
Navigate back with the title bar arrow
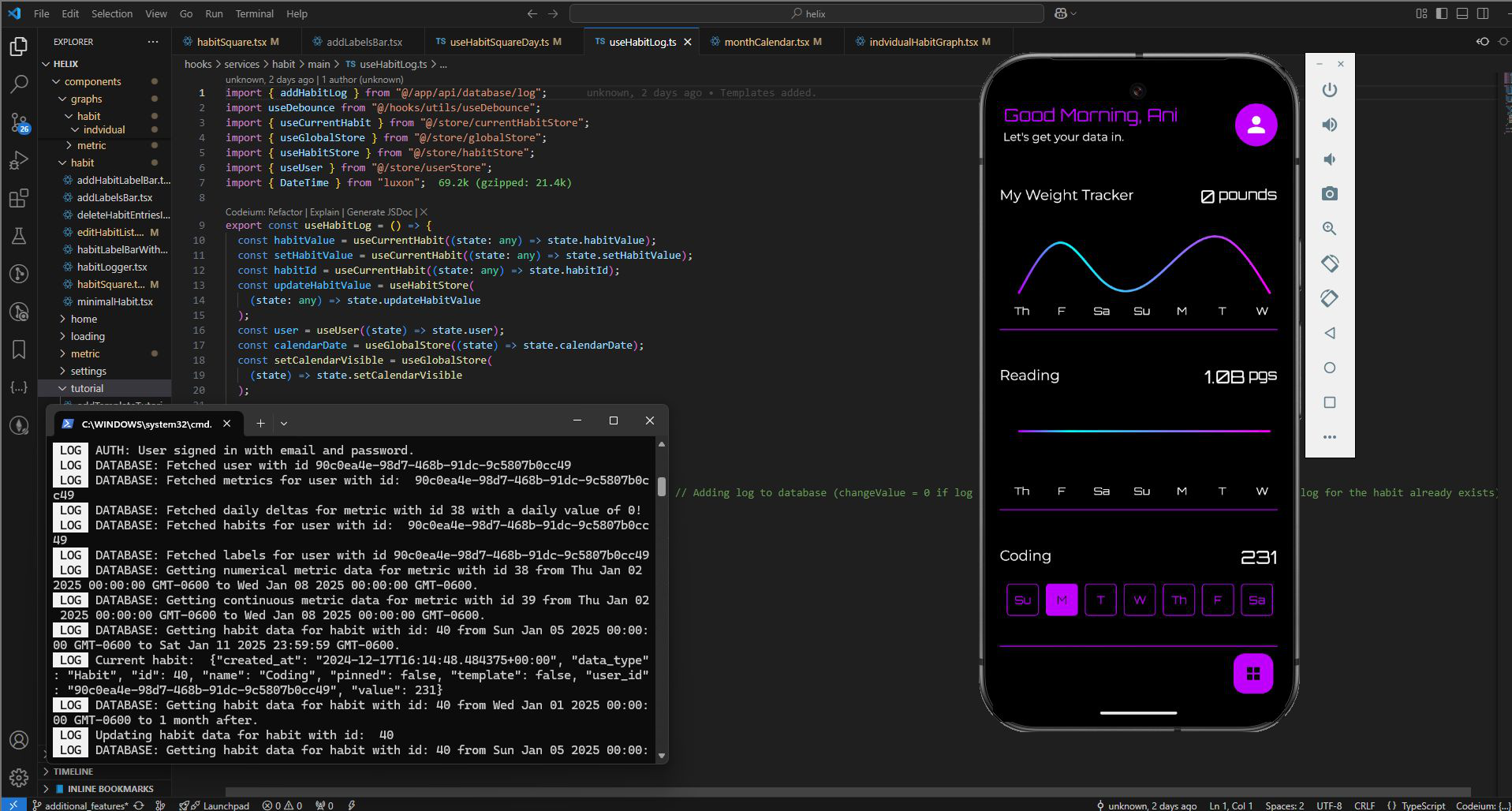pos(532,13)
